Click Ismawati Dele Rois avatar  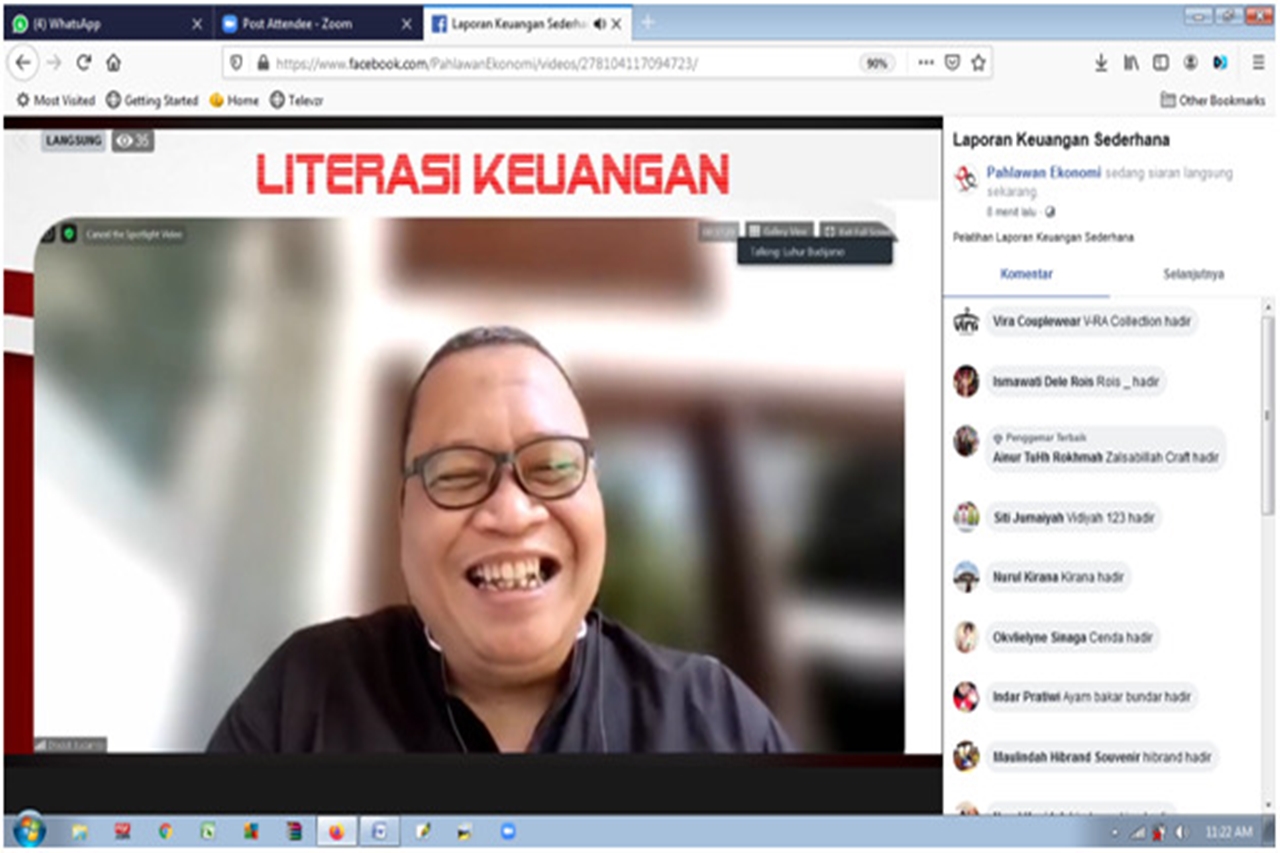point(966,381)
